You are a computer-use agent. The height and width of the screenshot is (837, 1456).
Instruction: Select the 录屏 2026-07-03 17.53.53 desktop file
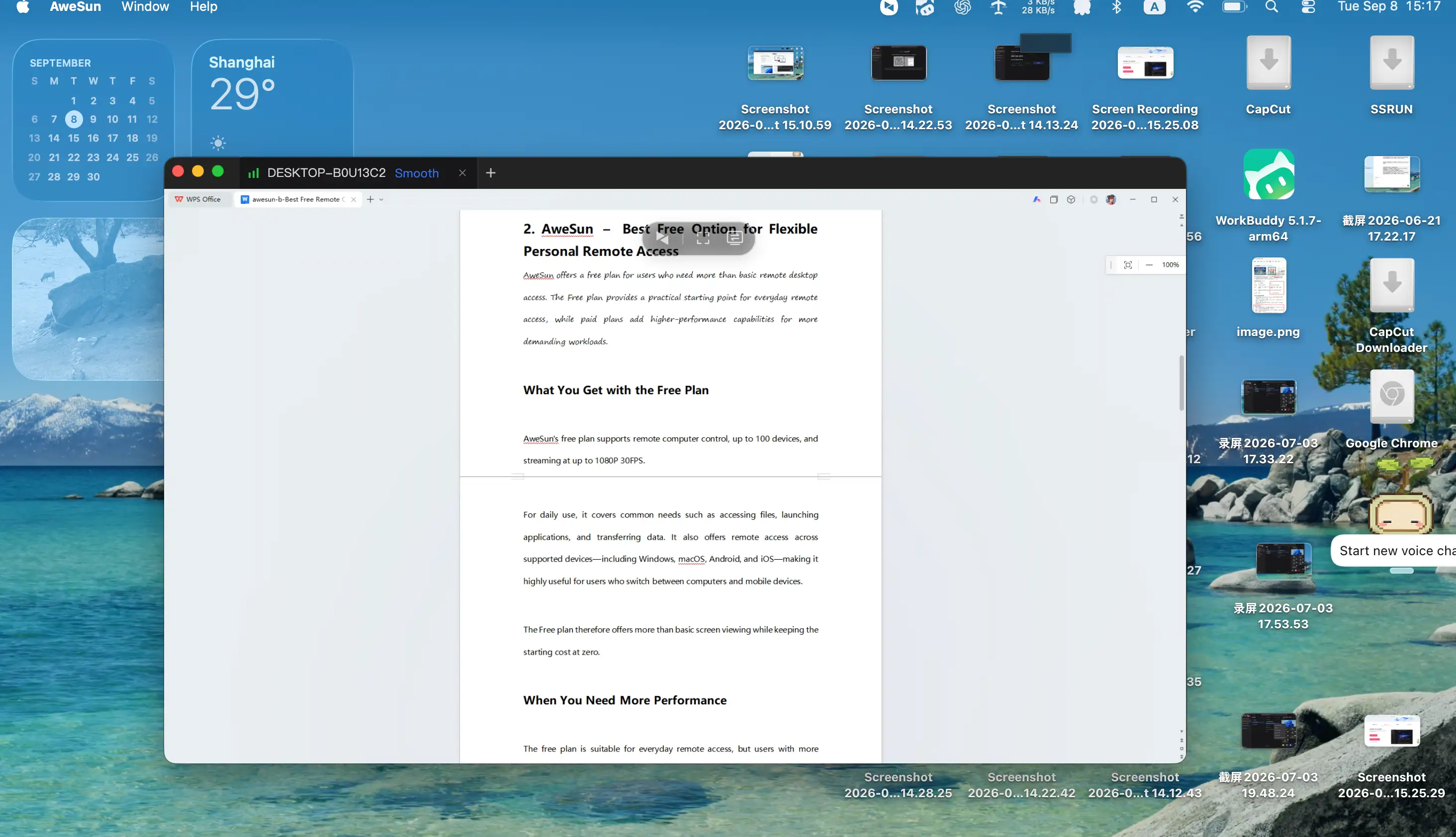coord(1283,562)
